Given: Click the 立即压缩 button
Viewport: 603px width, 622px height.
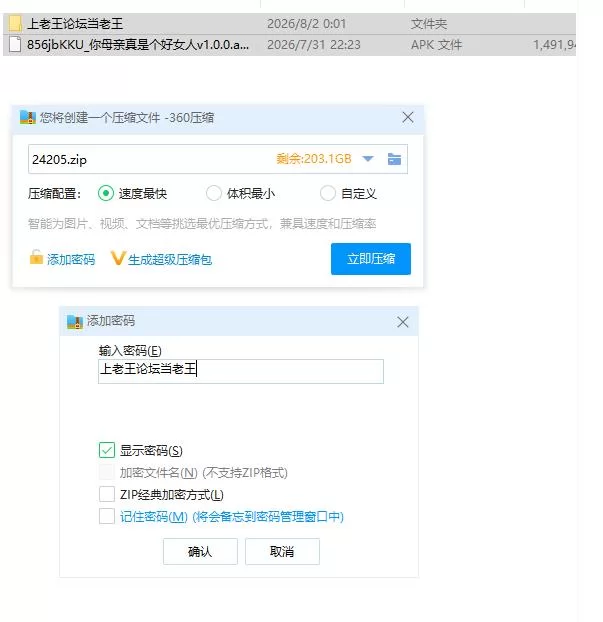Looking at the screenshot, I should pos(371,259).
